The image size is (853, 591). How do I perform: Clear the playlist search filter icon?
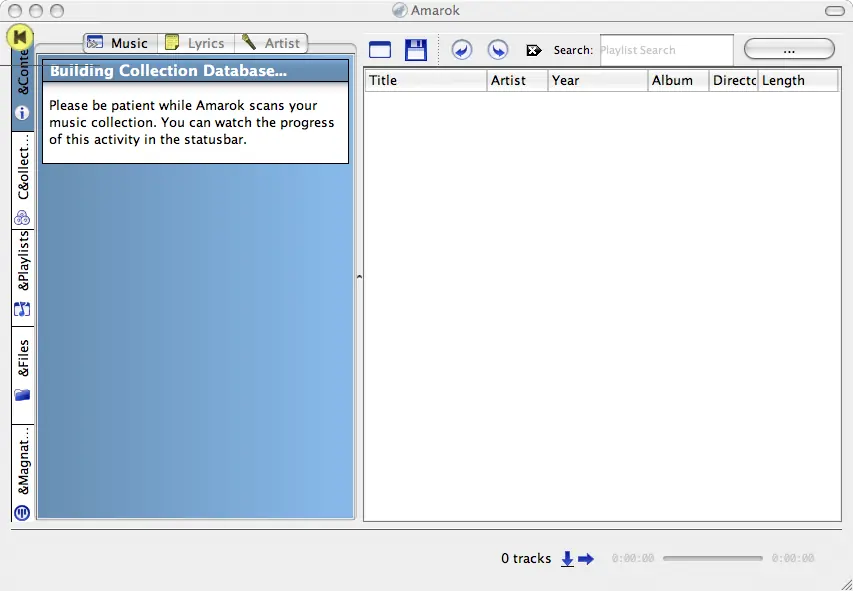[534, 50]
